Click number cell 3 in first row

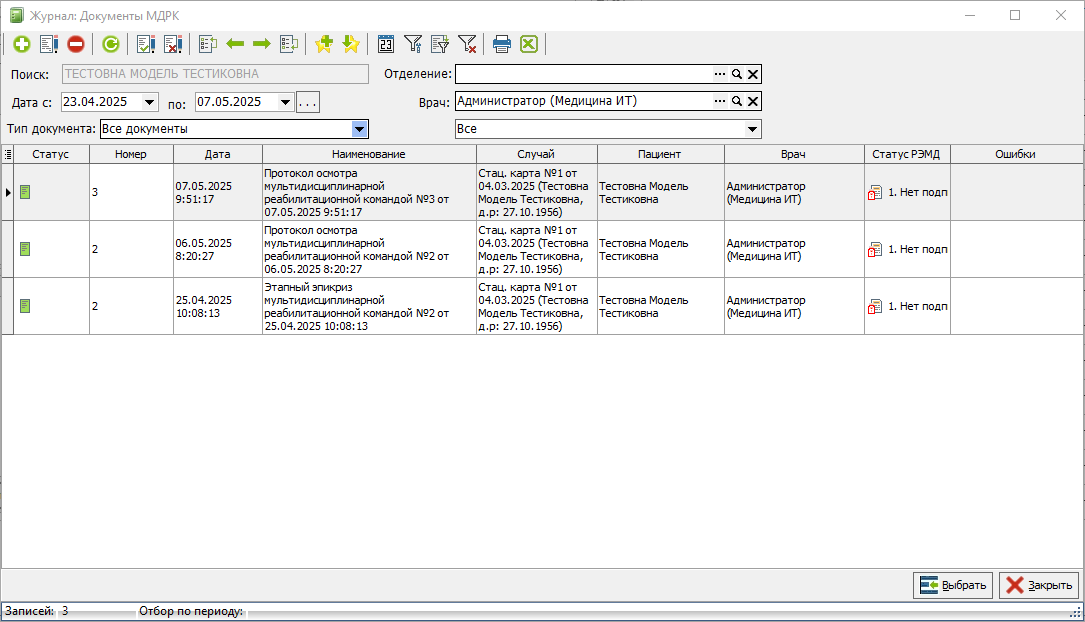click(x=131, y=192)
